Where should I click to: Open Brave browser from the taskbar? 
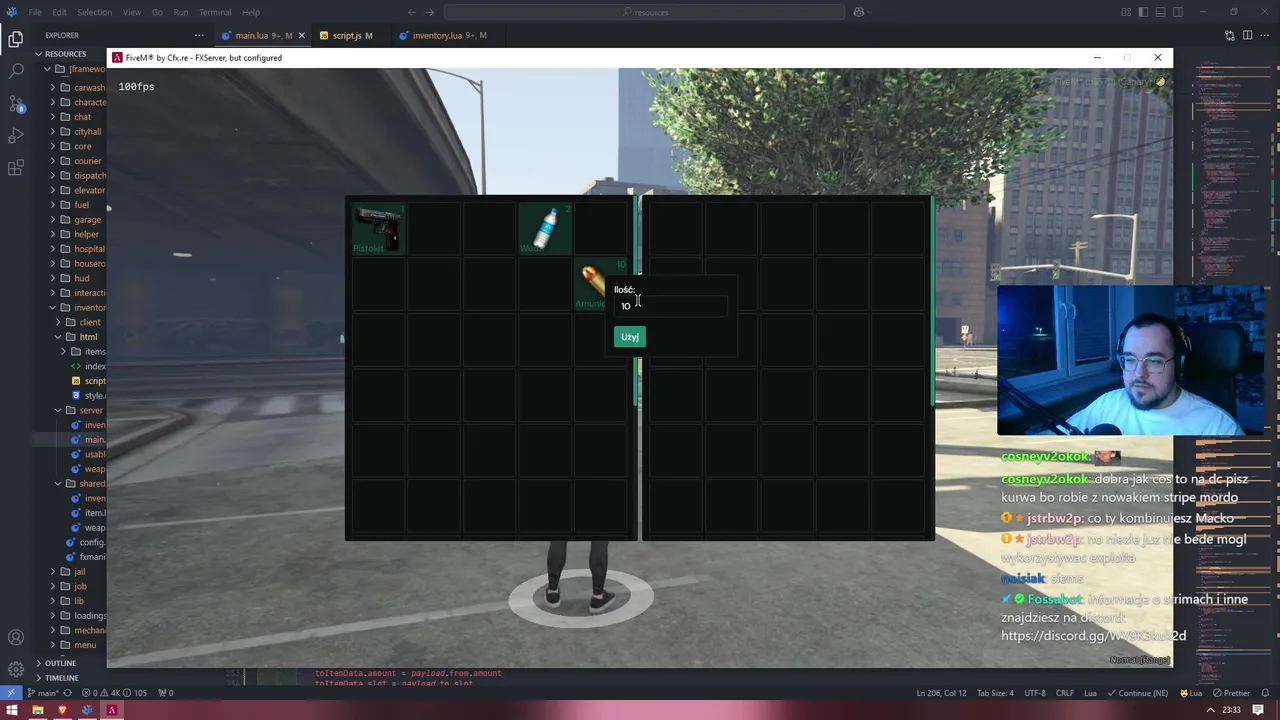(x=62, y=711)
